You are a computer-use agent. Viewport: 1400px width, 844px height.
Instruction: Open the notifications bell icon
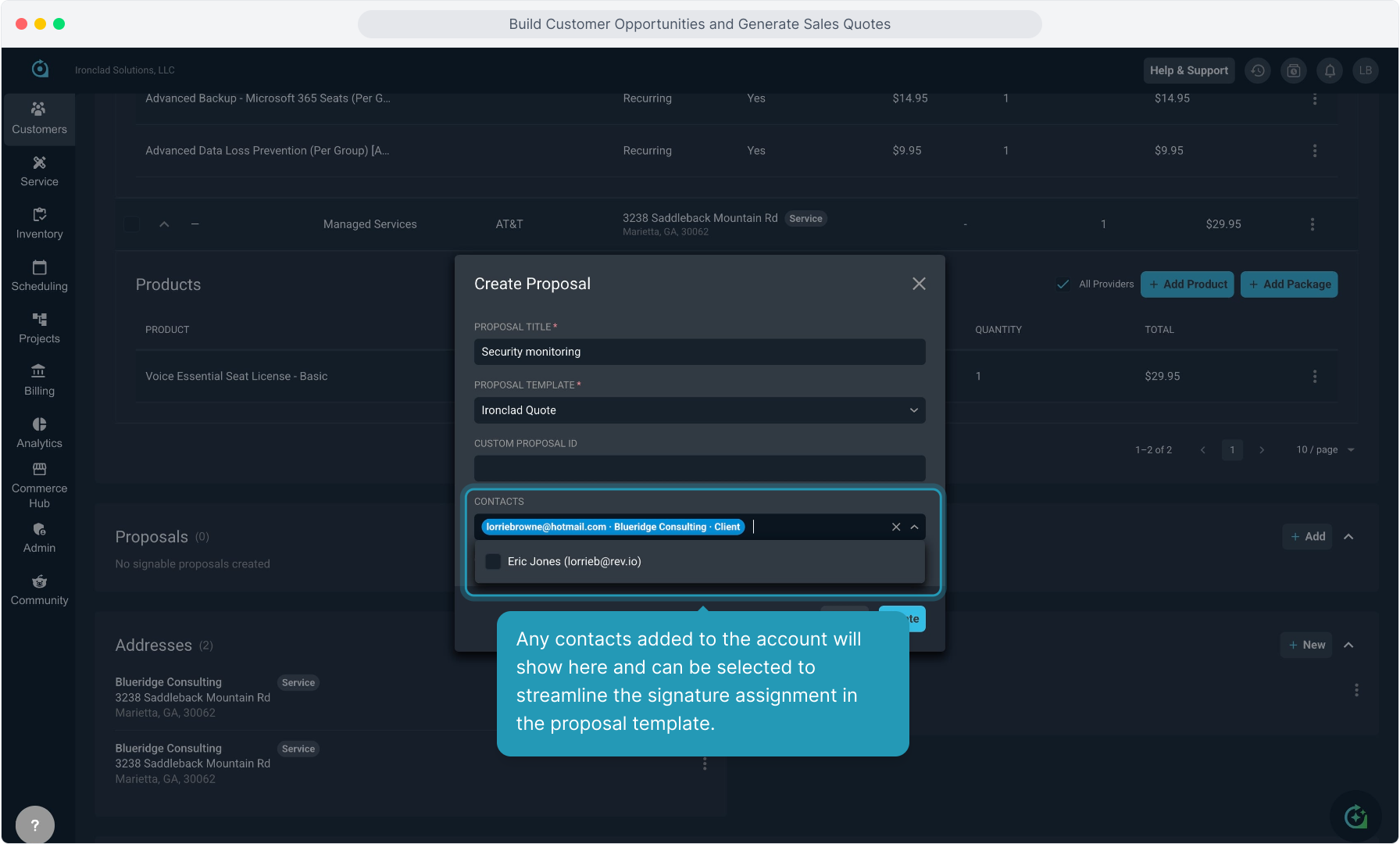1330,70
